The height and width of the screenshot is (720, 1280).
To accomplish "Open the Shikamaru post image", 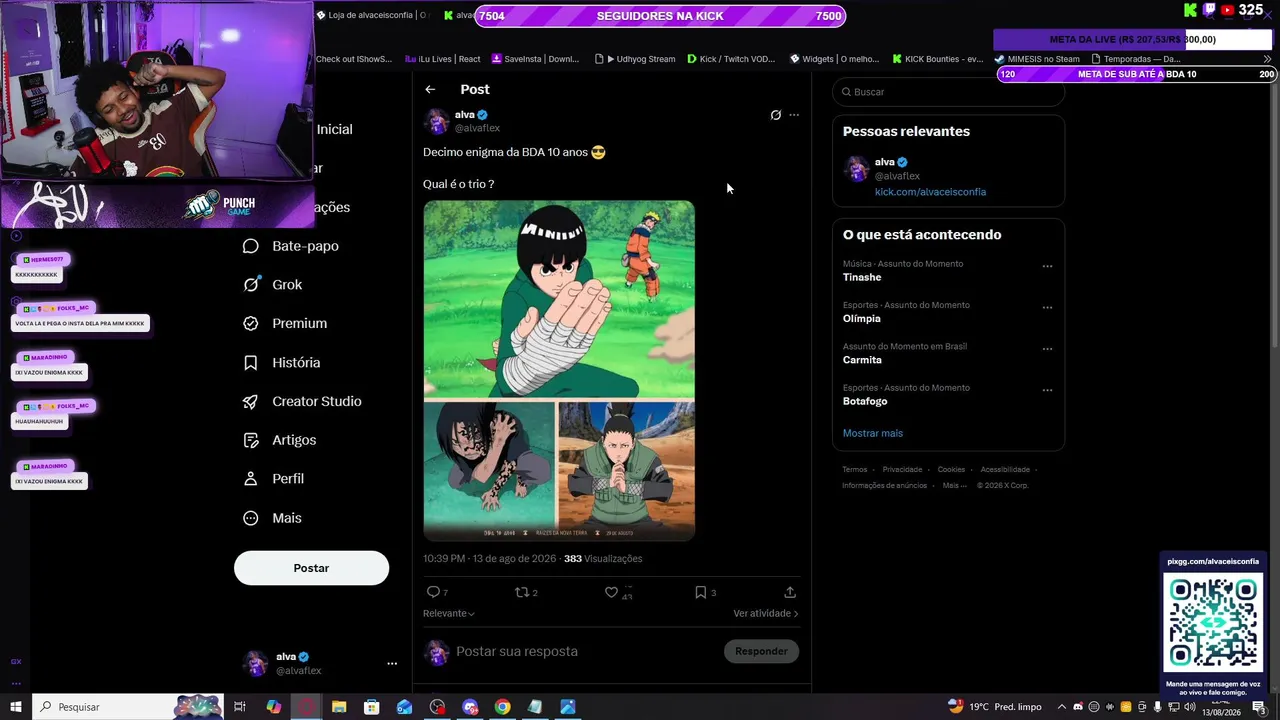I will point(626,471).
